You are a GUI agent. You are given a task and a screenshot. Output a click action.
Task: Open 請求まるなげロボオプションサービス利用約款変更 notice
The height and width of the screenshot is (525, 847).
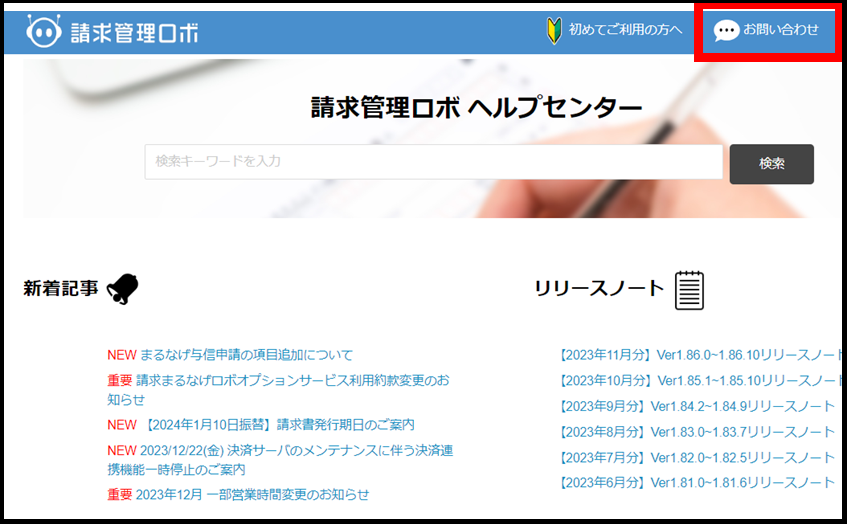tap(292, 381)
